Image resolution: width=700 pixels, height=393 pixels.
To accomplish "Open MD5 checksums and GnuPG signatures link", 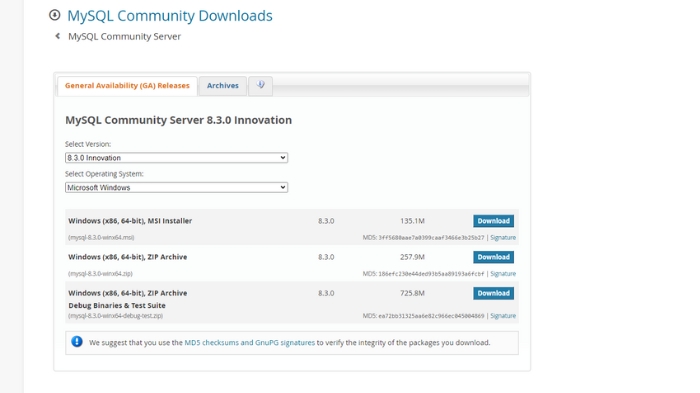I will click(x=250, y=343).
